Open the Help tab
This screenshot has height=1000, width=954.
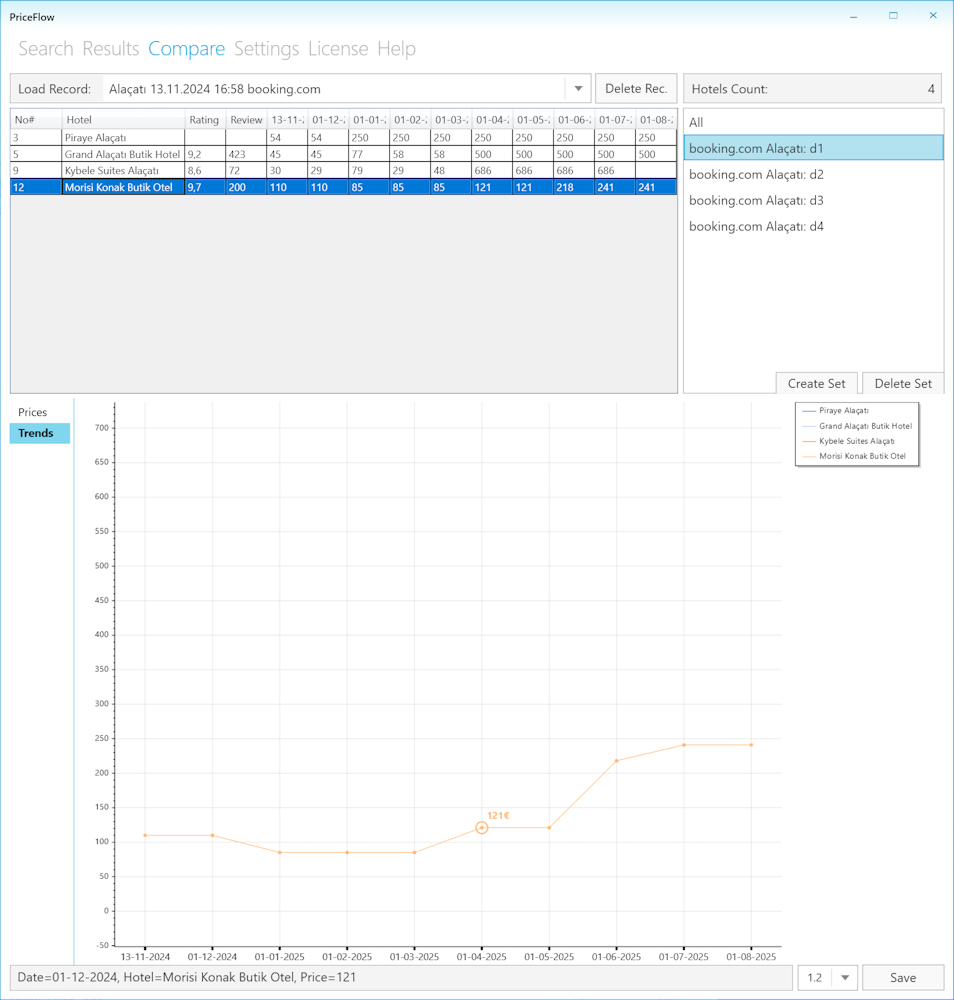coord(396,48)
